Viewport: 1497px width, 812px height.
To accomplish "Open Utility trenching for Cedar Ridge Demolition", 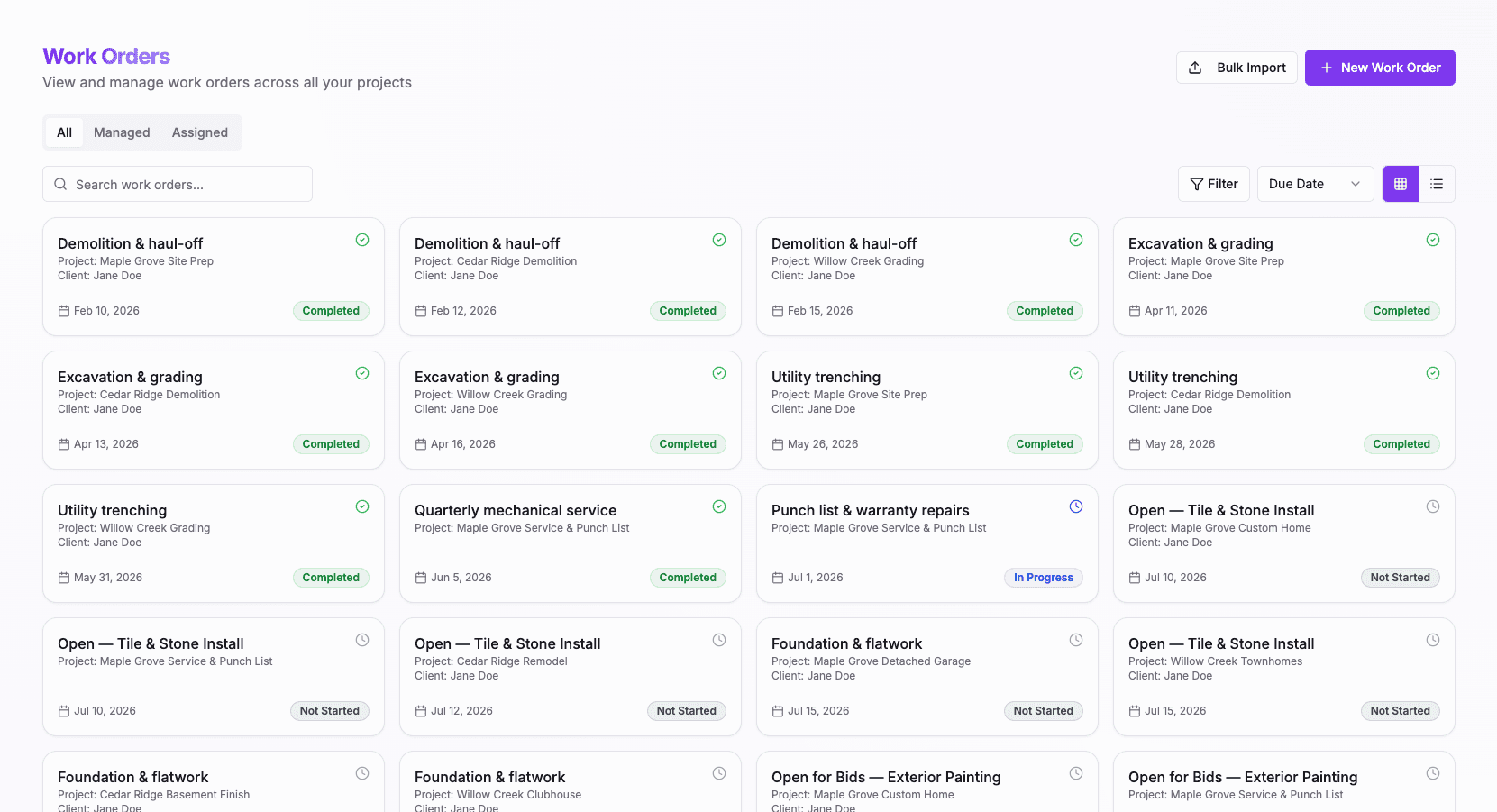I will (x=1284, y=410).
